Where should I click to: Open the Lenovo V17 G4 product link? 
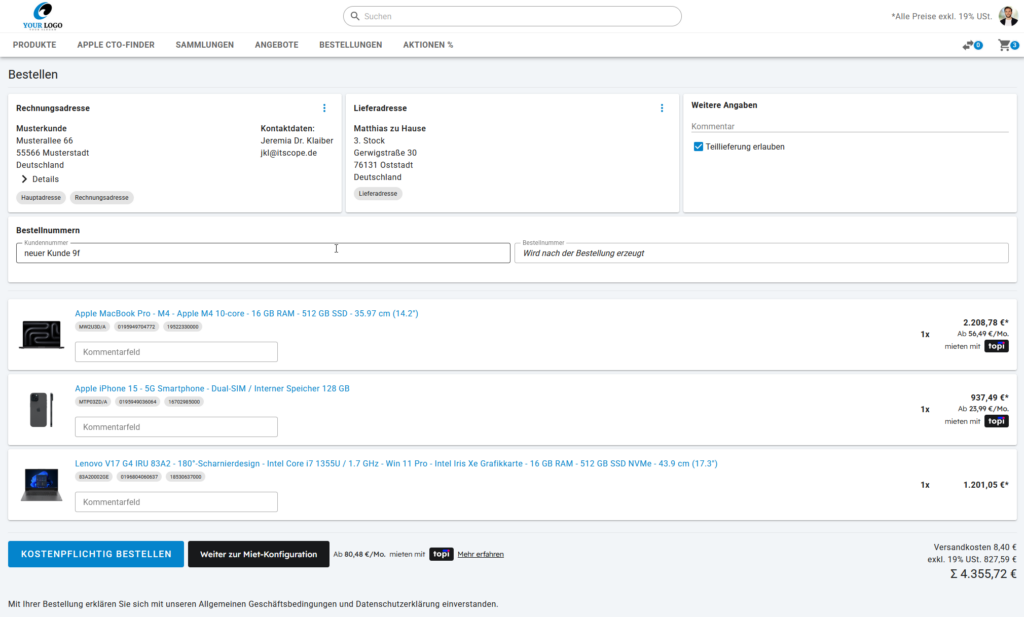[x=396, y=464]
